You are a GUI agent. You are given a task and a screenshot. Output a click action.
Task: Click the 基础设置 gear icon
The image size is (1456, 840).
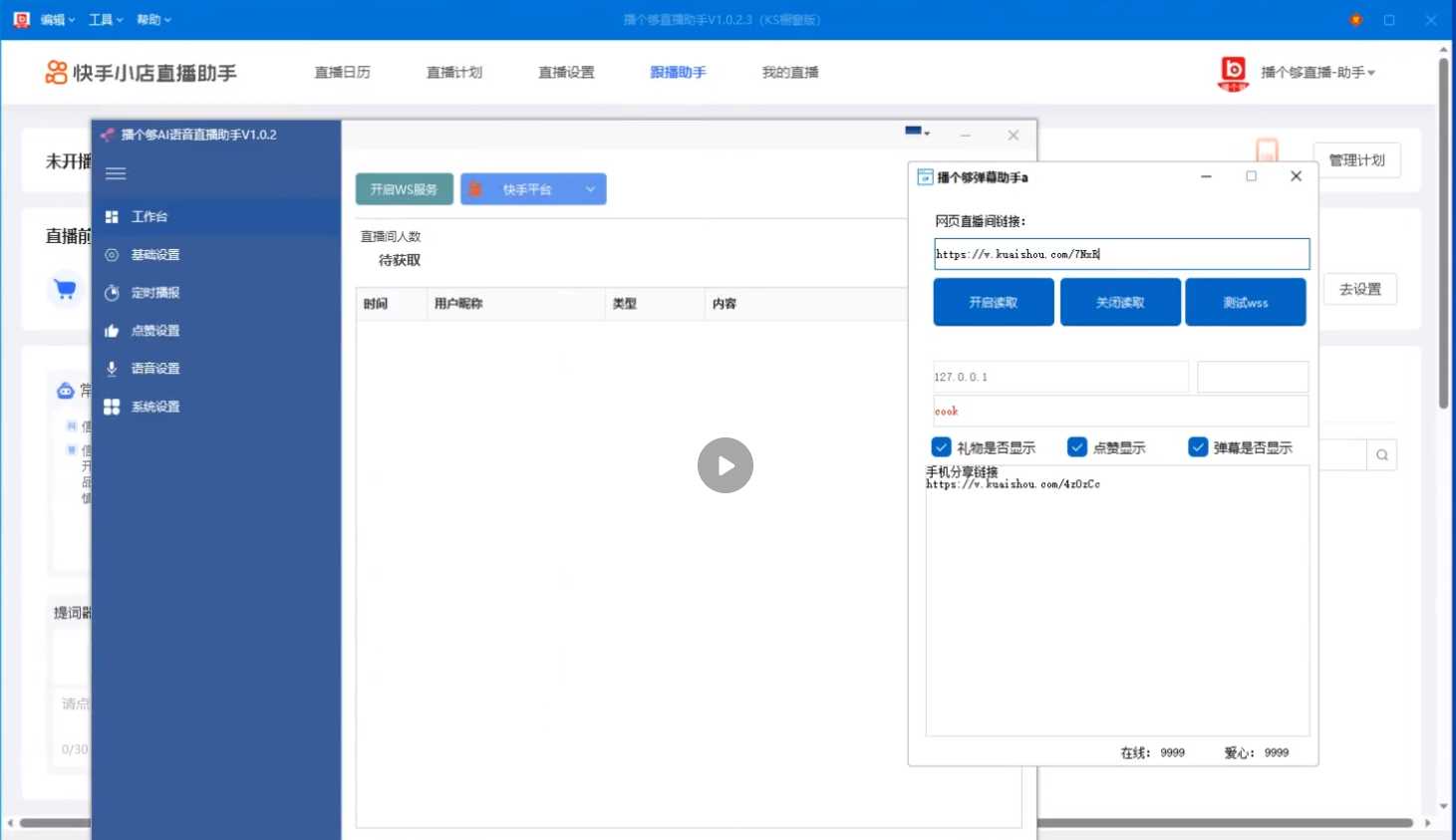112,255
